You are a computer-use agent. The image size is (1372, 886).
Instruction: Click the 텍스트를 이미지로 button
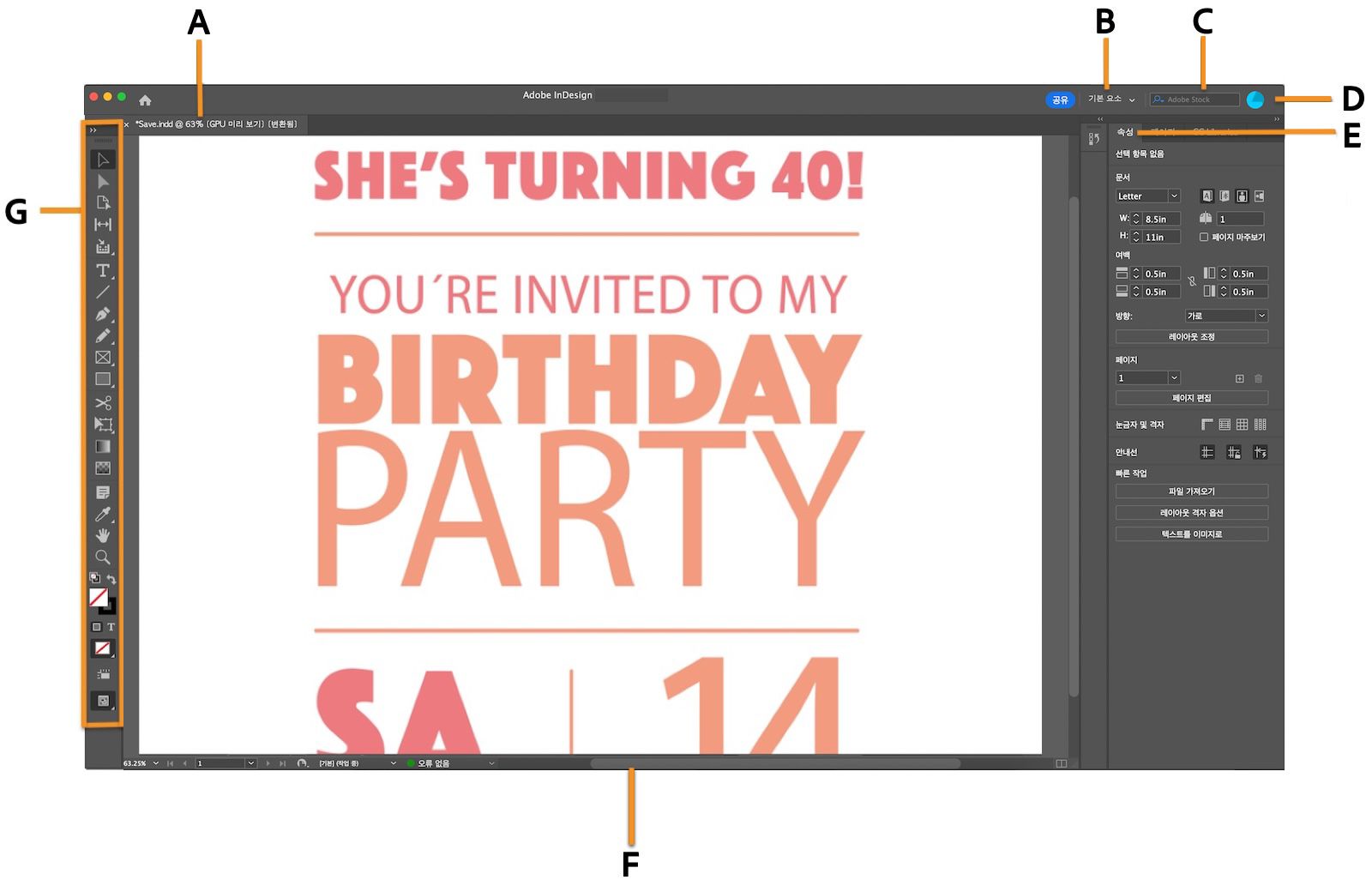pyautogui.click(x=1191, y=534)
